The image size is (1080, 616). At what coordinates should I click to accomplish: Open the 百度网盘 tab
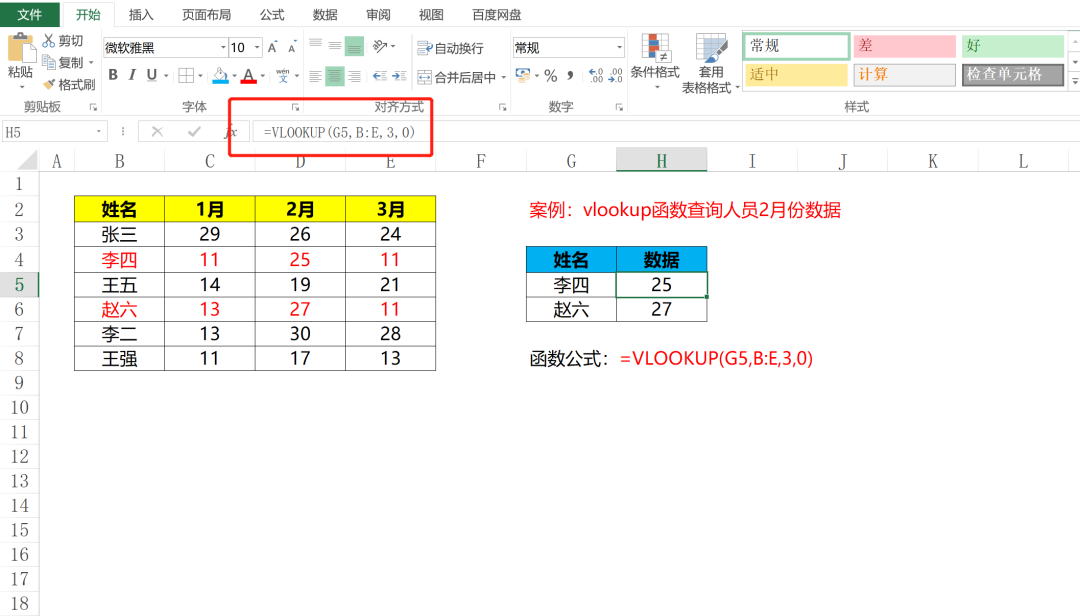(496, 14)
